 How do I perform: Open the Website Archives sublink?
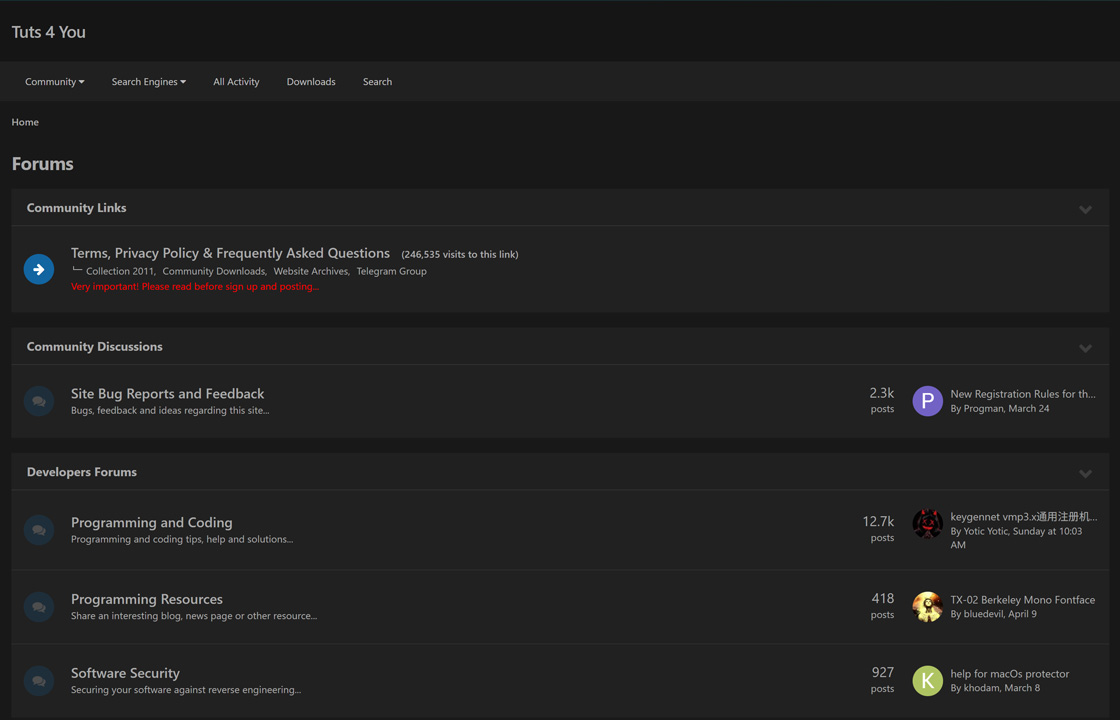click(x=311, y=271)
